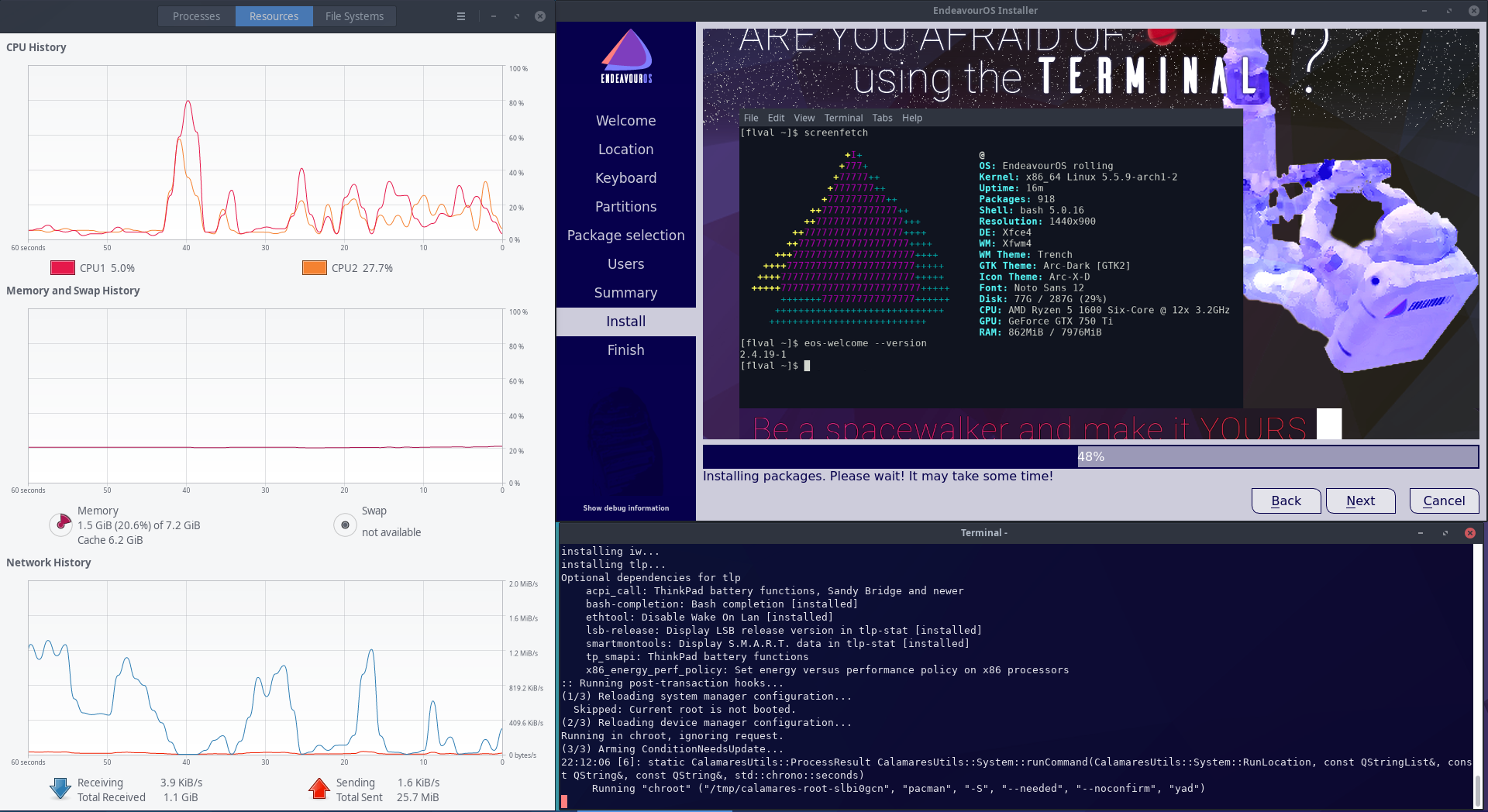The width and height of the screenshot is (1488, 812).
Task: Click the CPU History heading
Action: pos(36,47)
